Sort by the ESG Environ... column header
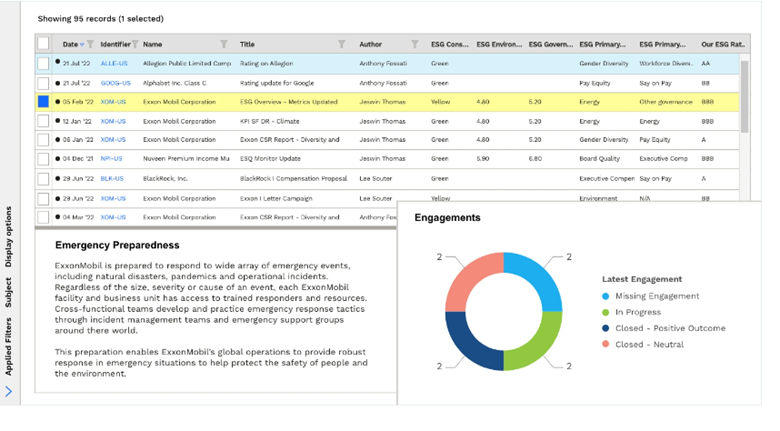780x431 pixels. pyautogui.click(x=499, y=44)
